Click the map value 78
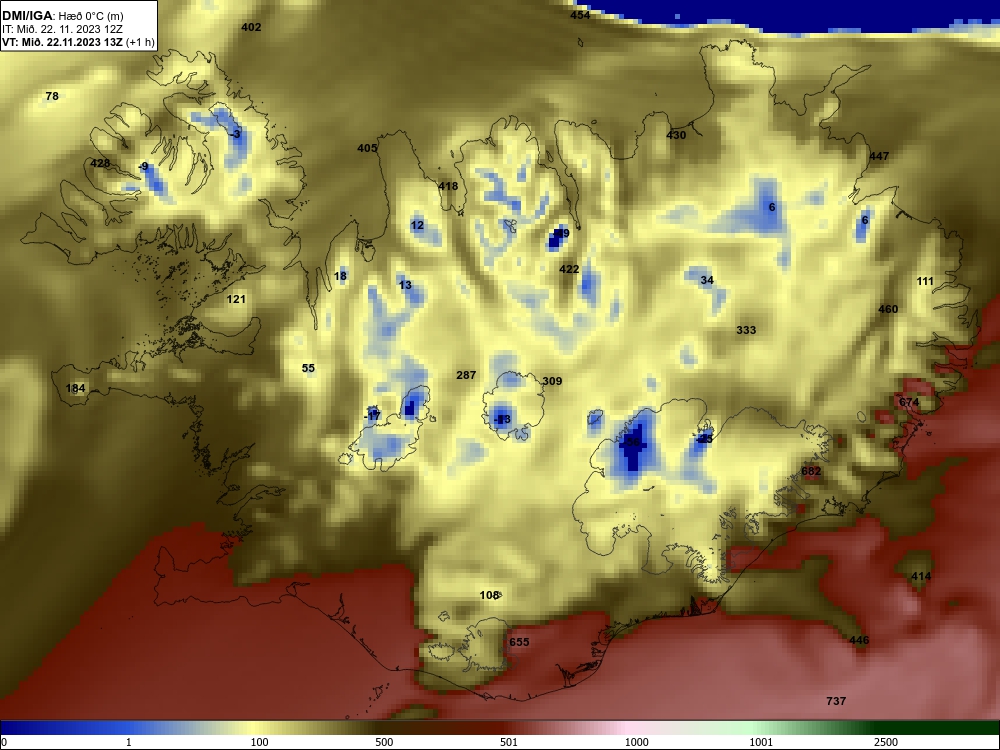 click(x=52, y=96)
